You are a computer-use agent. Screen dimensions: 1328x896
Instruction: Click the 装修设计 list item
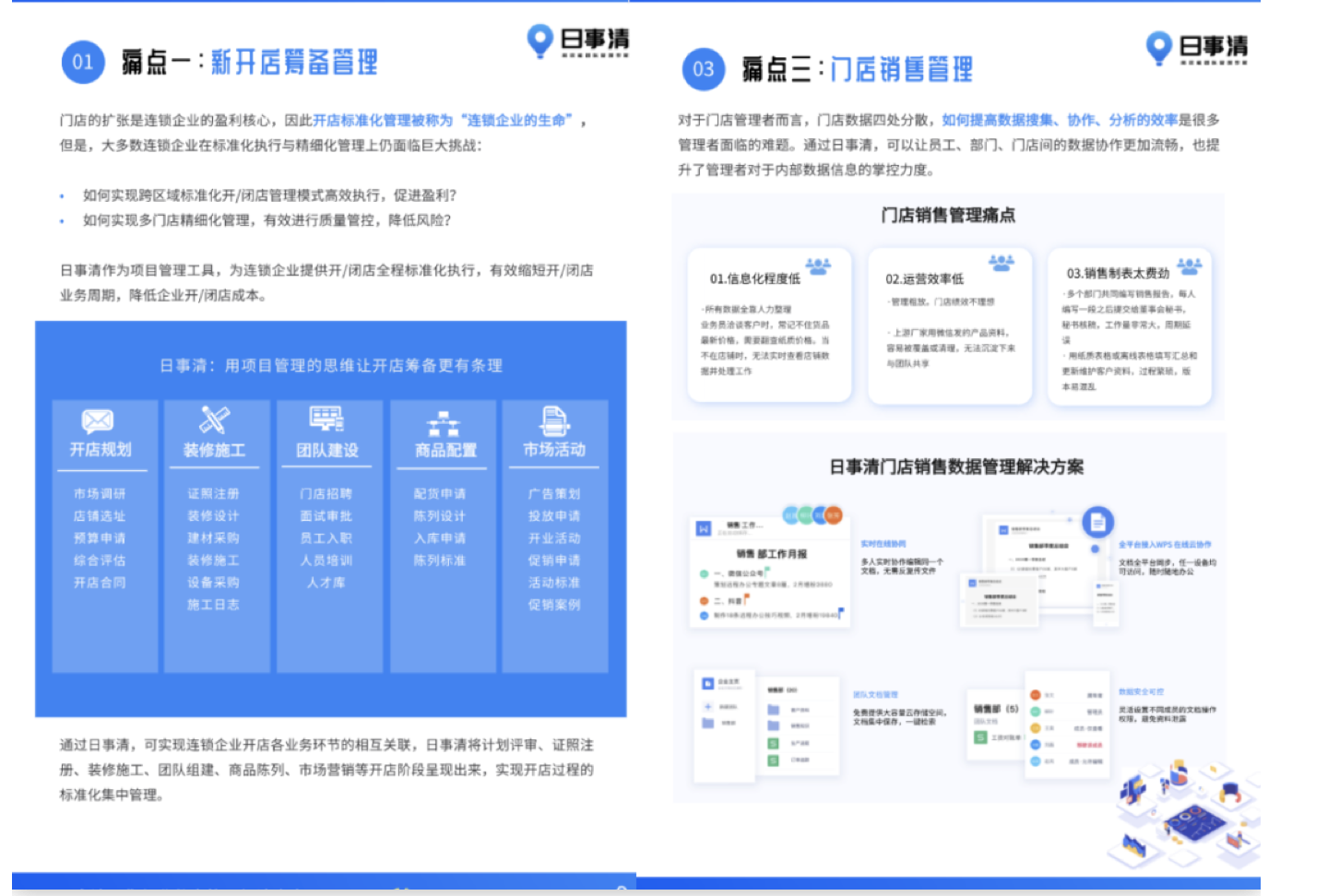[213, 516]
